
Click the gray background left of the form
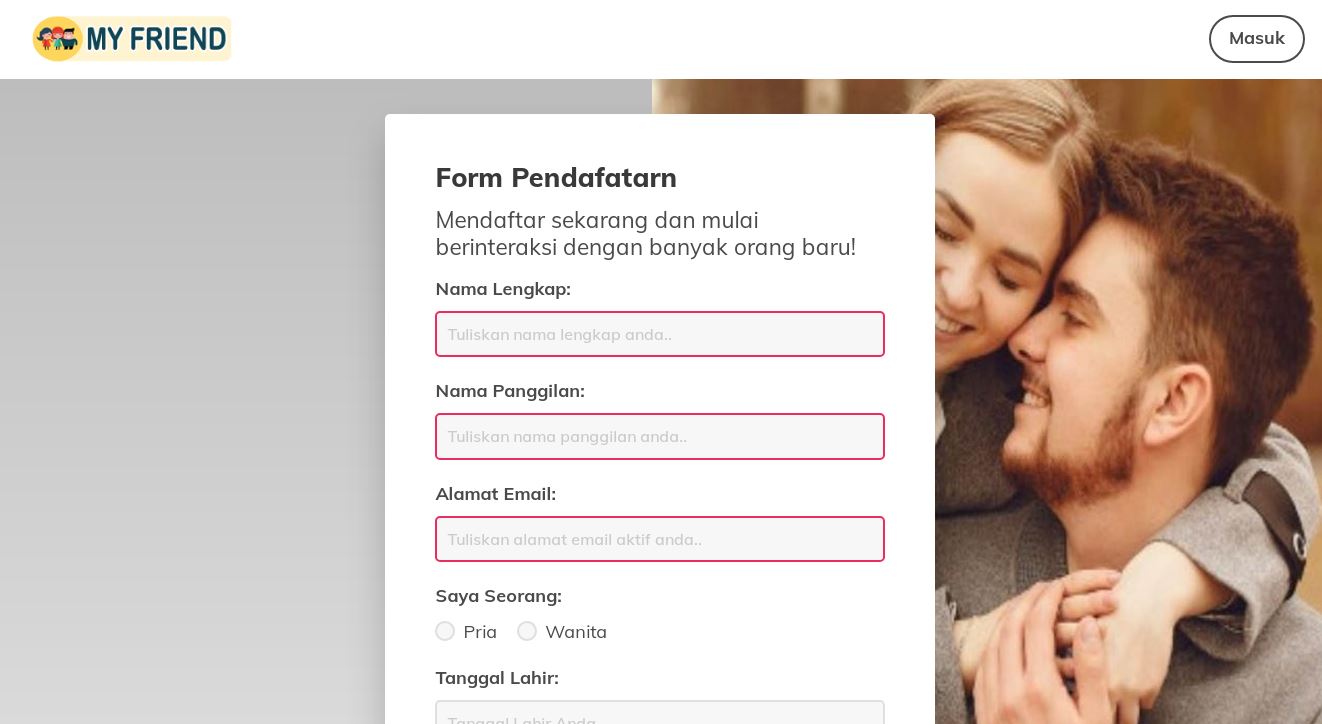192,400
